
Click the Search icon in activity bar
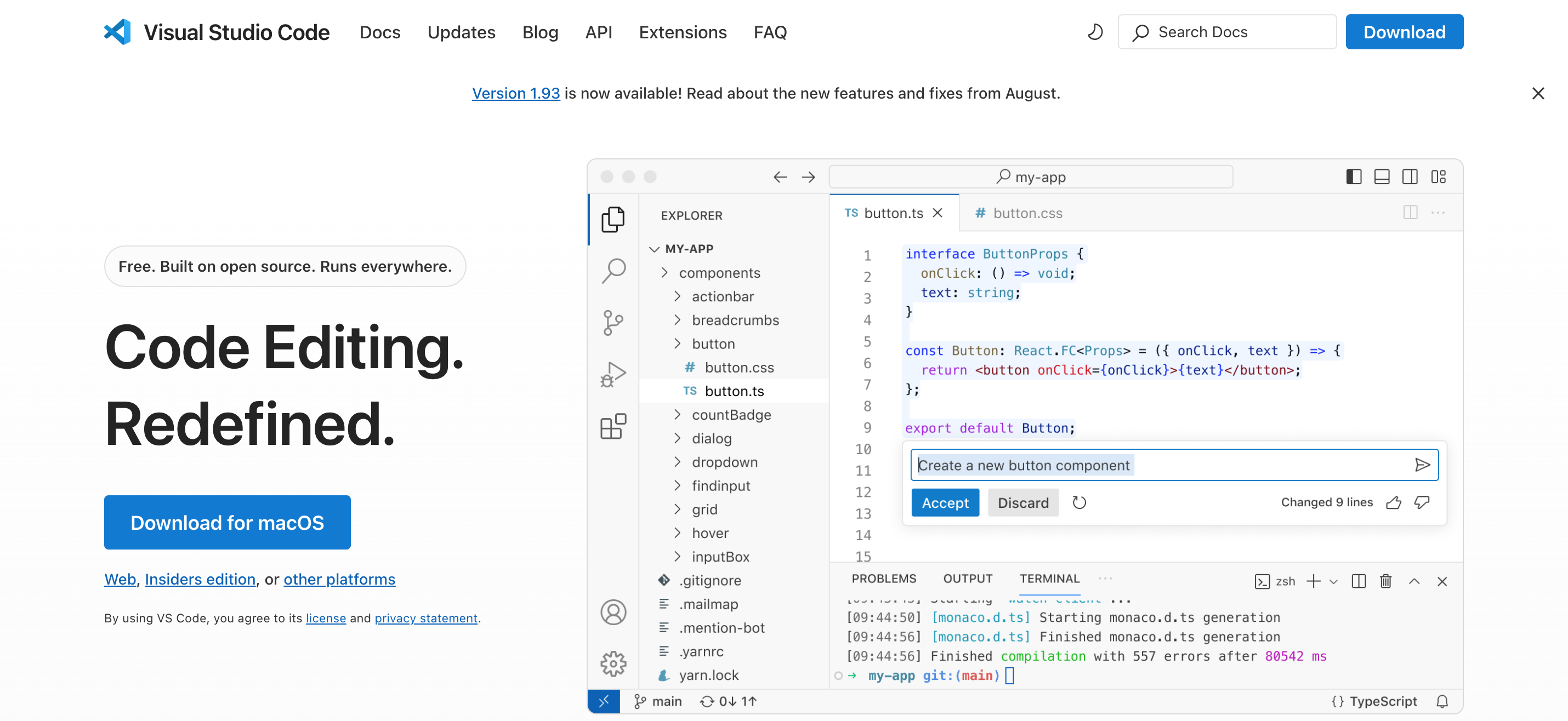coord(613,270)
